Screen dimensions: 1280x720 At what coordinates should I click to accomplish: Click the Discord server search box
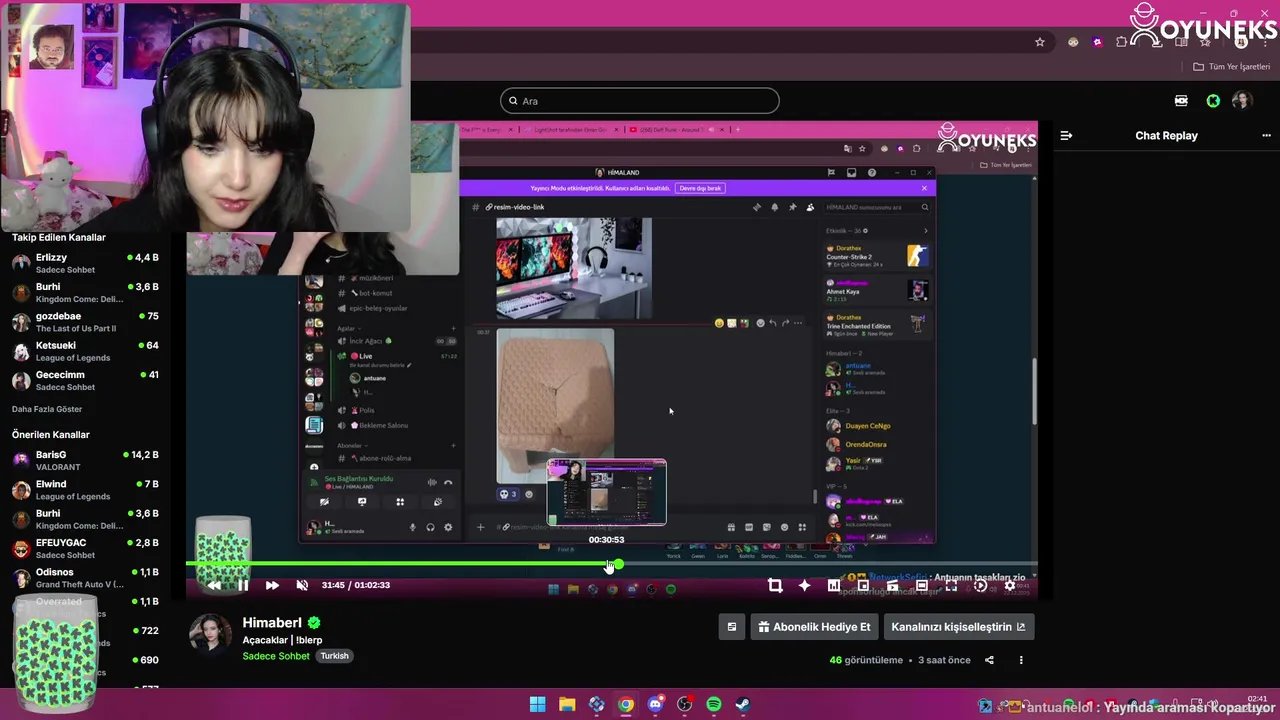(878, 207)
